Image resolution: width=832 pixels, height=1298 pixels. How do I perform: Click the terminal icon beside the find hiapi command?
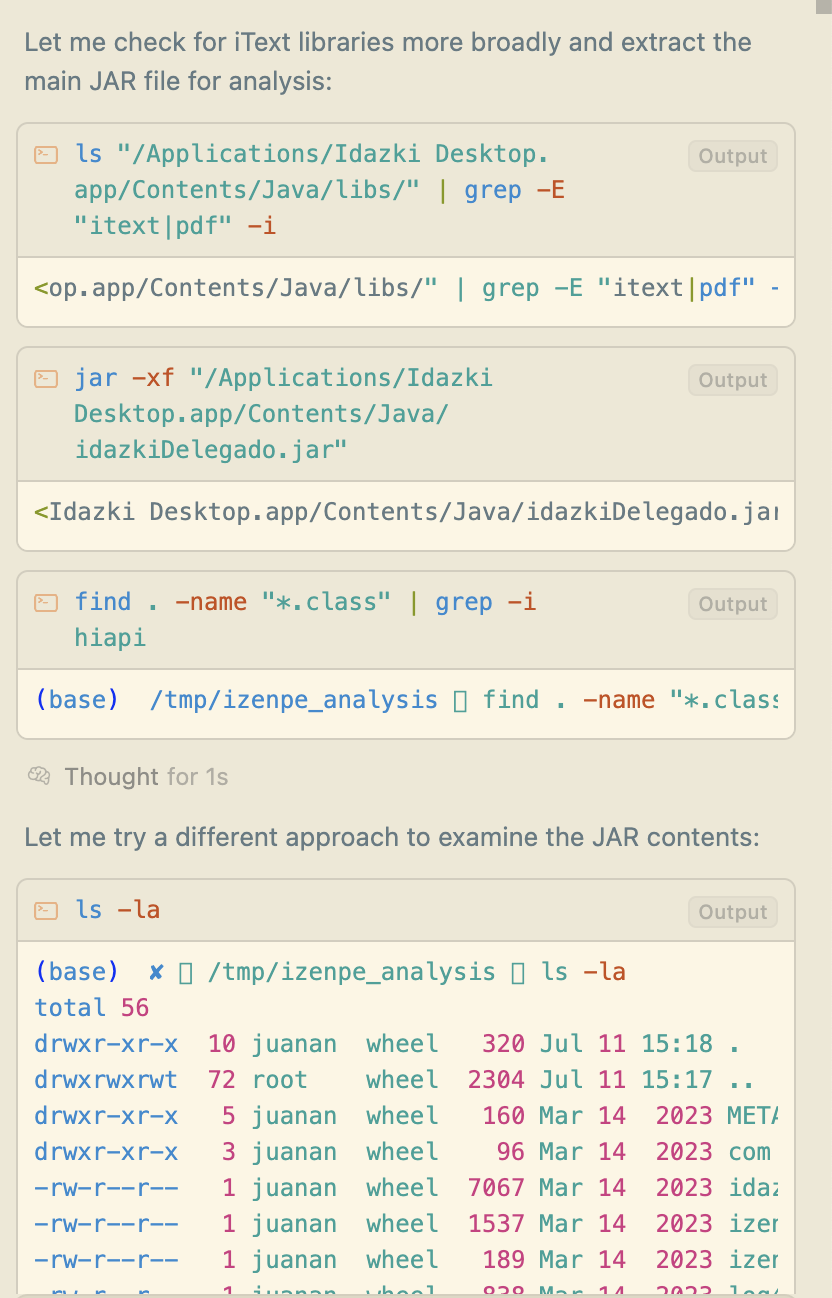click(45, 602)
